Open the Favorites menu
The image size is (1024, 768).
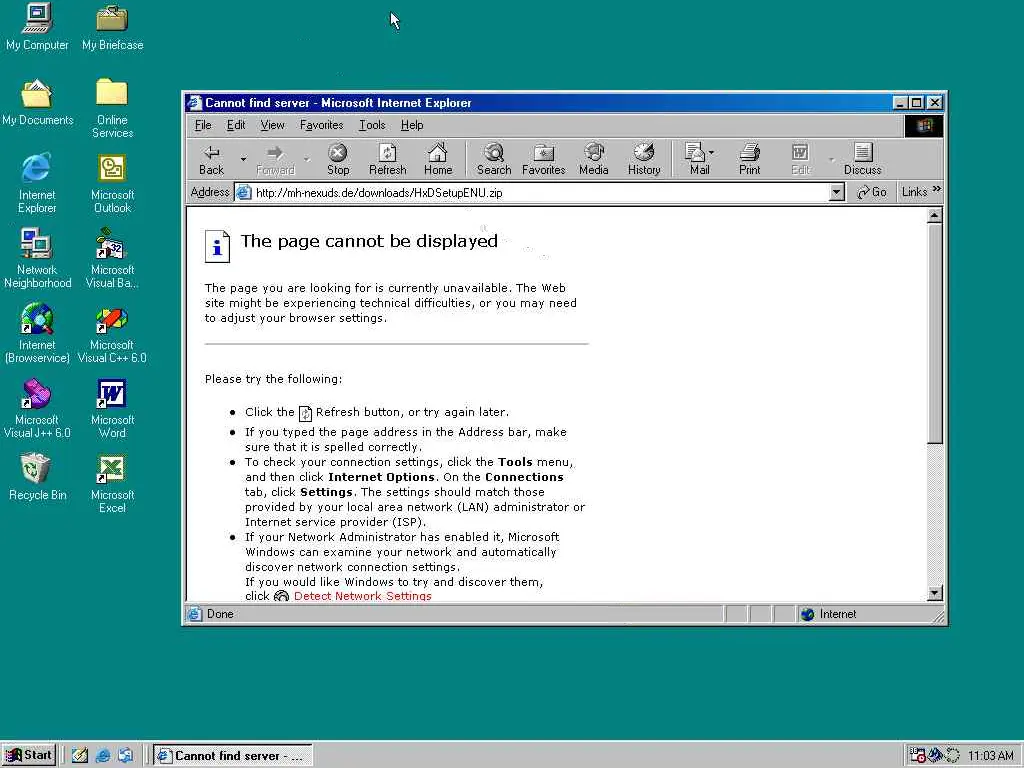321,125
